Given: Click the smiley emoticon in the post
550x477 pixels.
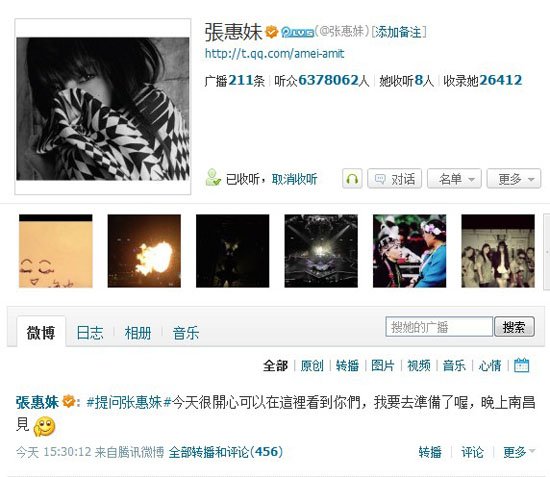Looking at the screenshot, I should coord(44,426).
